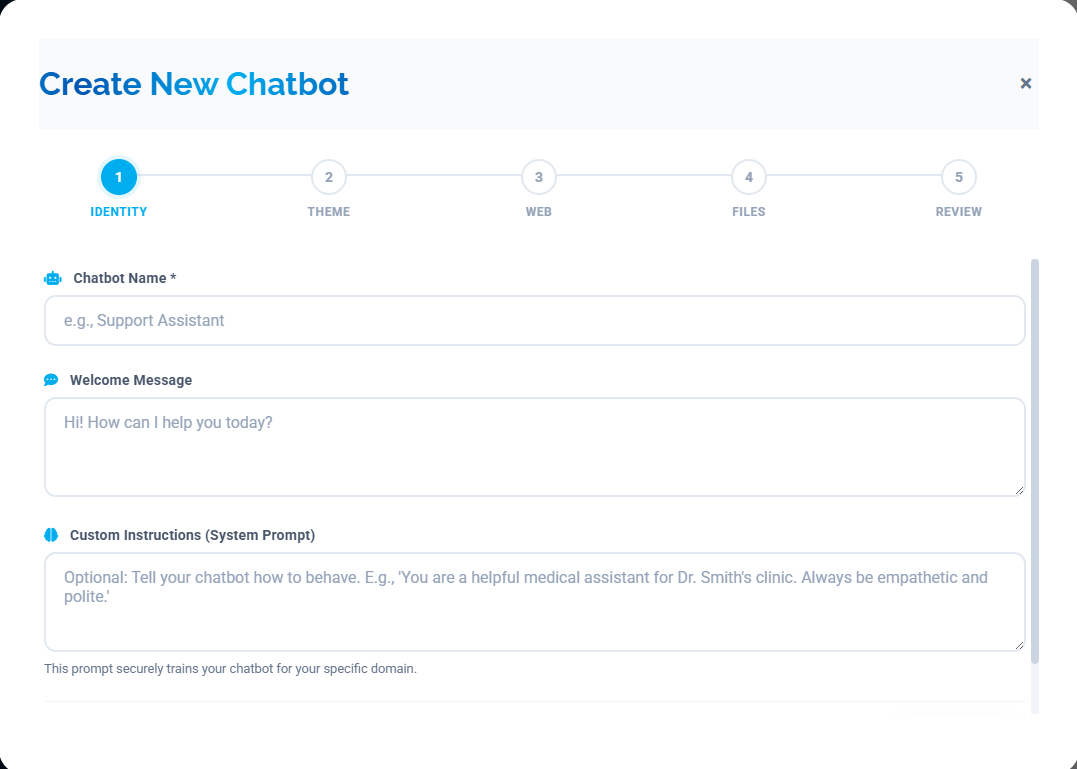
Task: Focus the Custom Instructions text area
Action: [535, 602]
